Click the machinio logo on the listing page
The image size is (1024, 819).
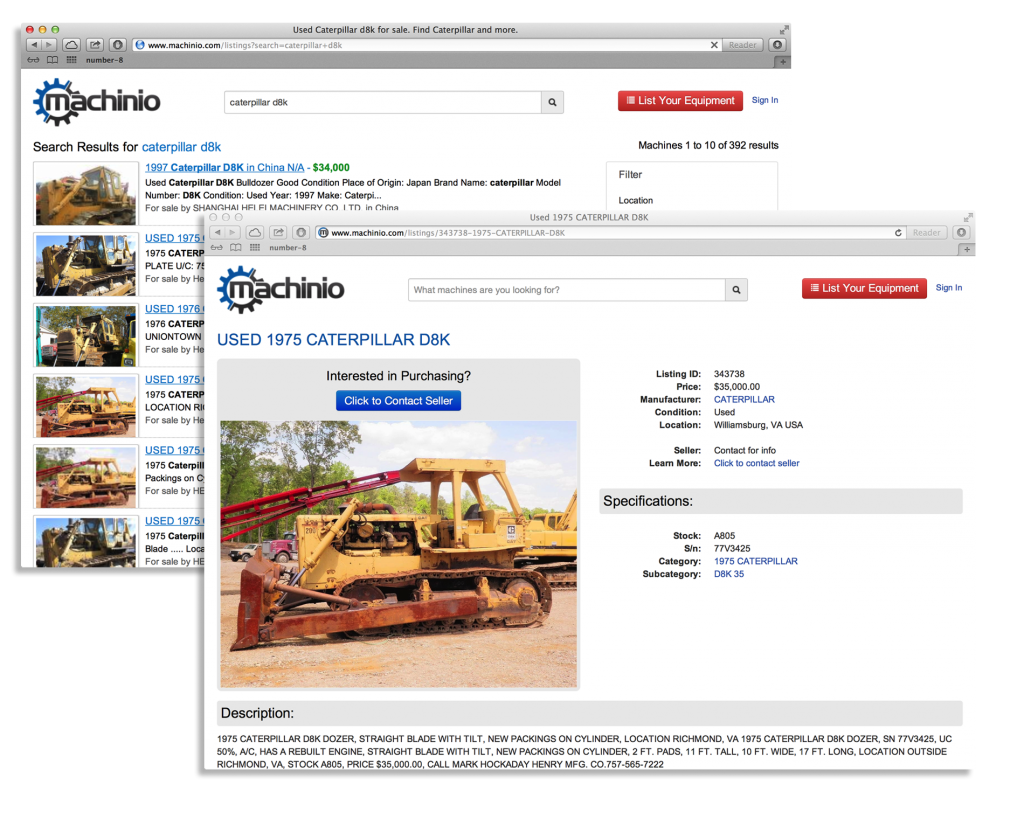pyautogui.click(x=281, y=289)
